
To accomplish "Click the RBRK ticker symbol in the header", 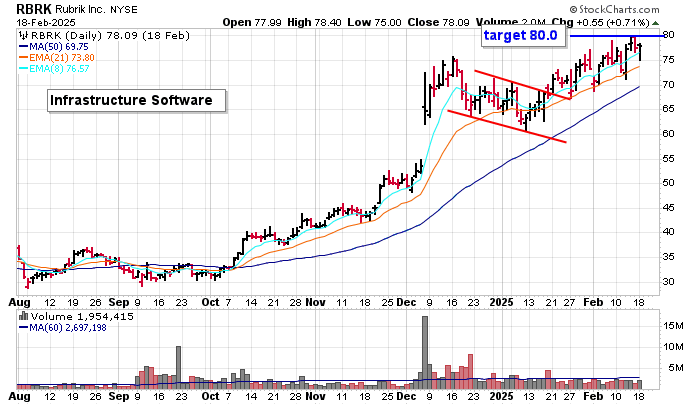I will (34, 9).
